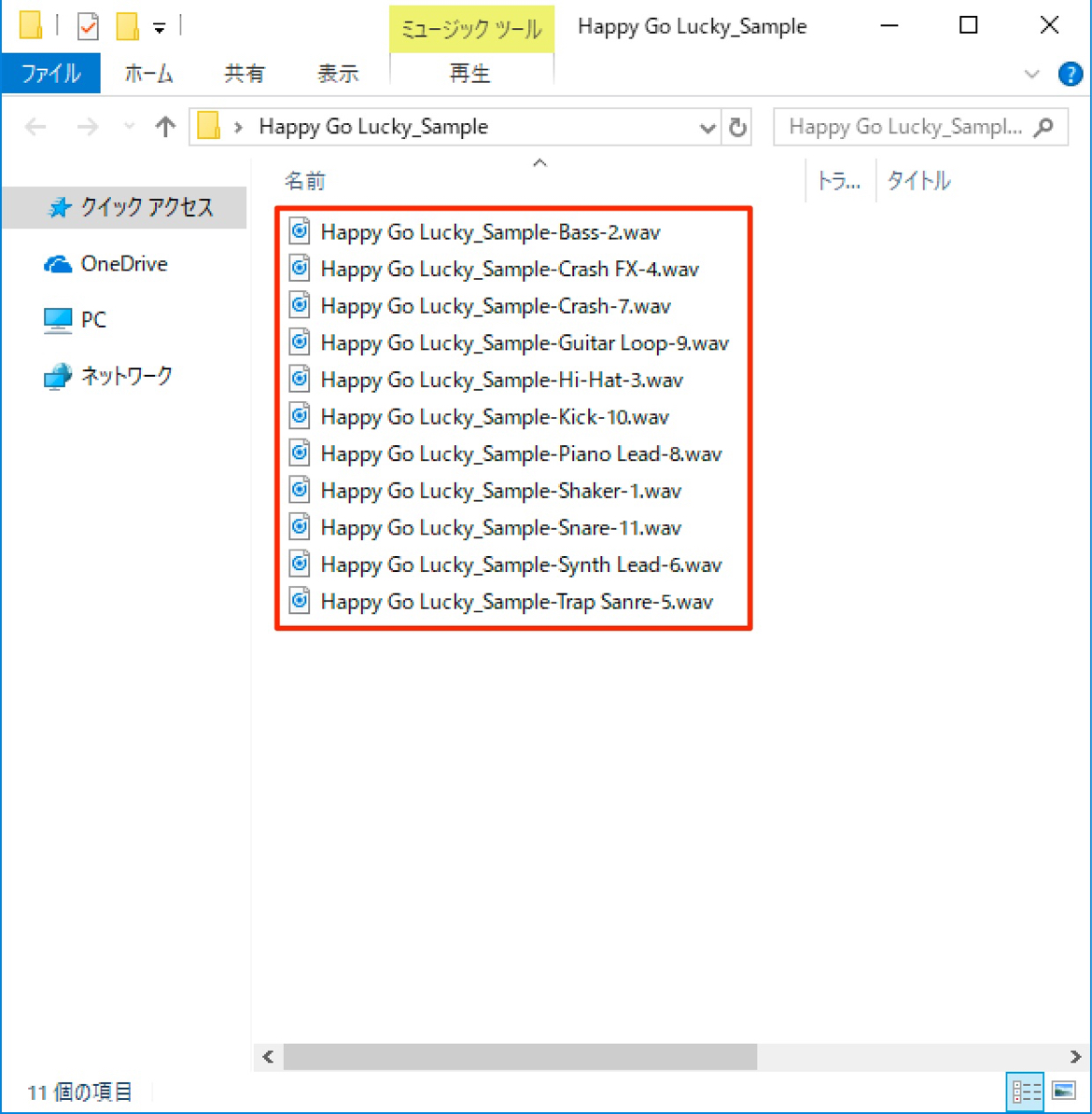Switch to large icons view layout
The height and width of the screenshot is (1114, 1092).
click(1064, 1091)
